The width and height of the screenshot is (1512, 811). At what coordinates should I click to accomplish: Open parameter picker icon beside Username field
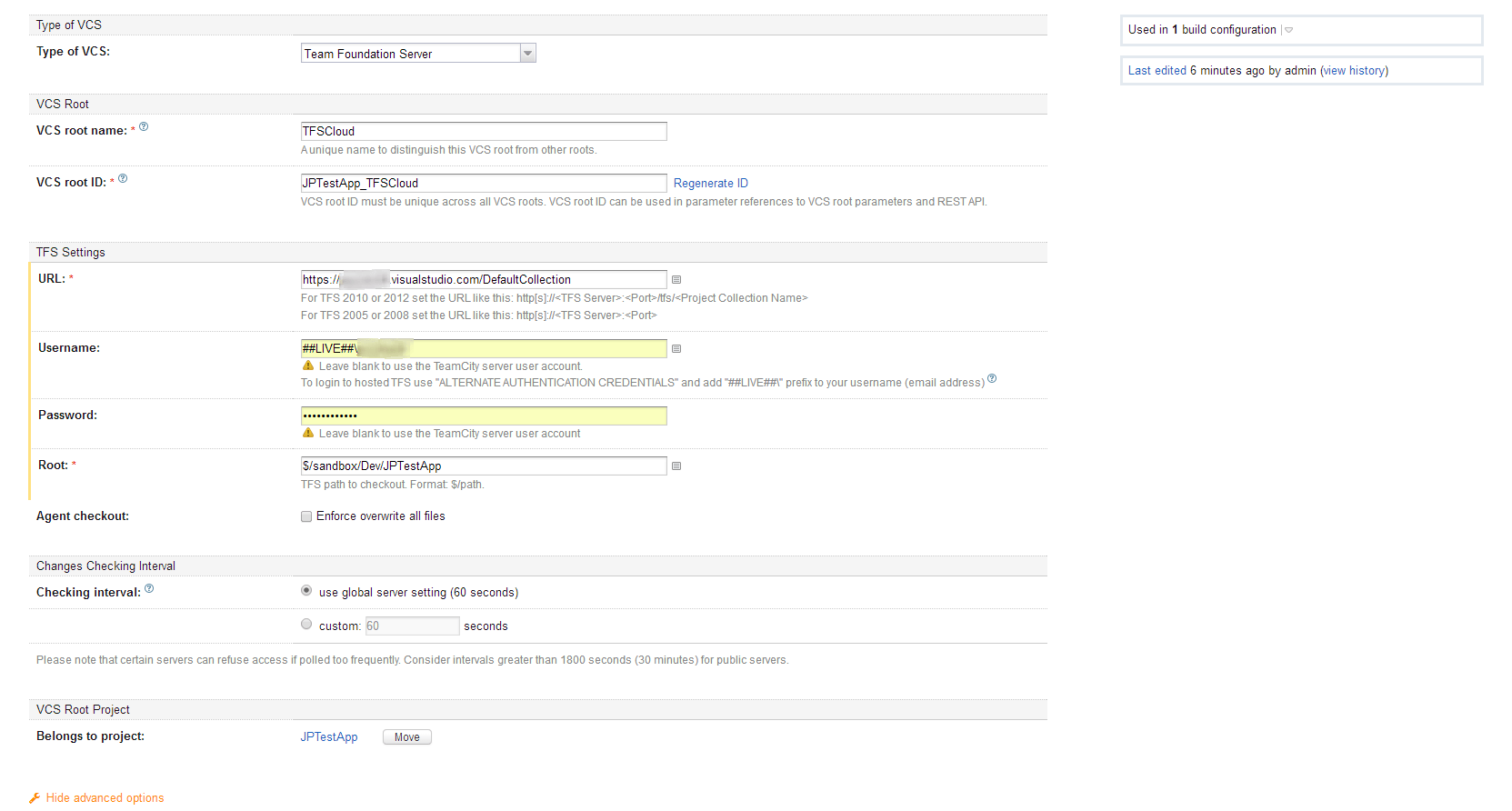click(676, 349)
